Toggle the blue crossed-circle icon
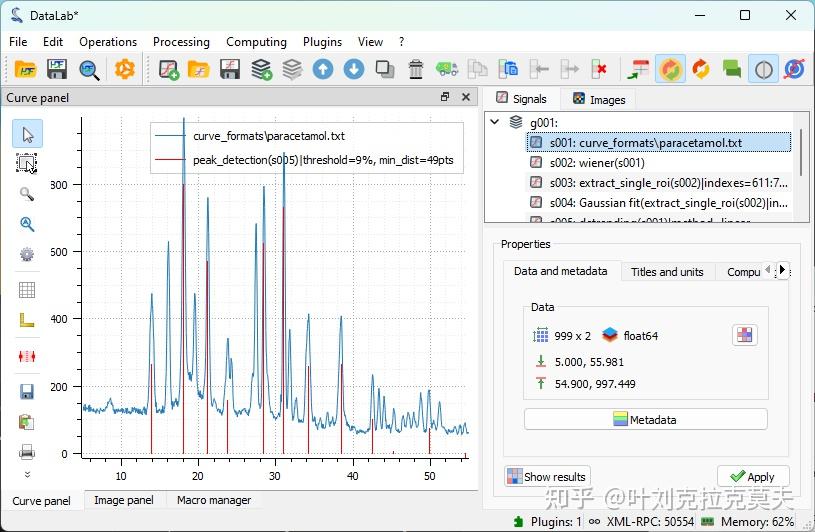Image resolution: width=815 pixels, height=532 pixels. [794, 69]
